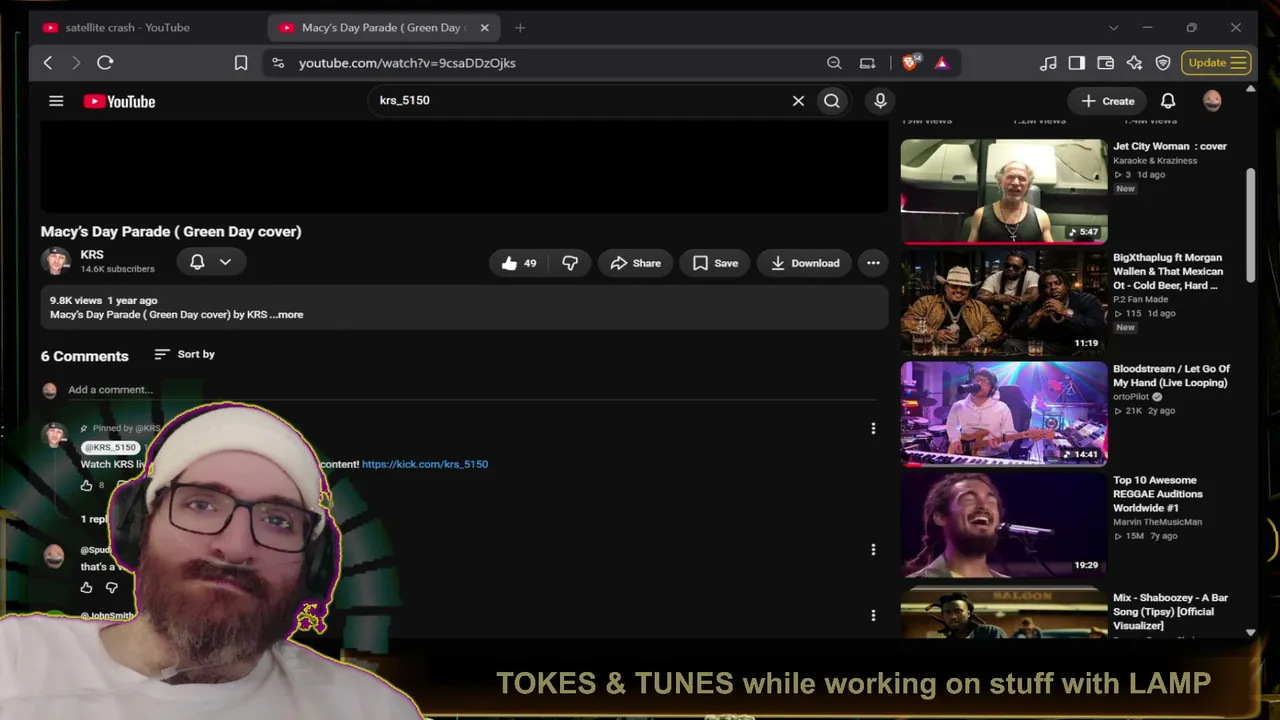Reload the current YouTube page
Image resolution: width=1280 pixels, height=720 pixels.
[105, 63]
